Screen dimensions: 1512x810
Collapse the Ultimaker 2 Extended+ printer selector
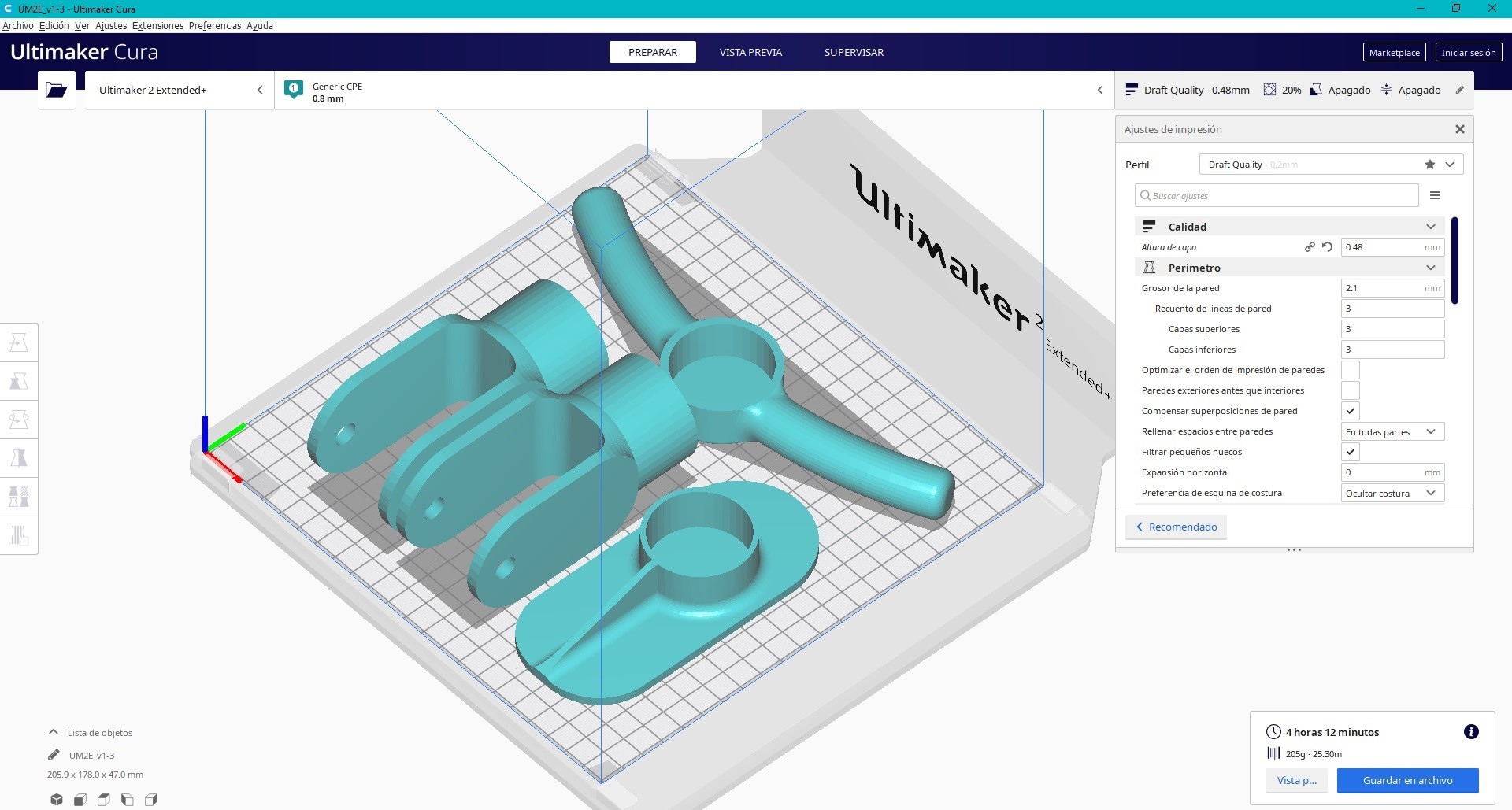(x=260, y=90)
